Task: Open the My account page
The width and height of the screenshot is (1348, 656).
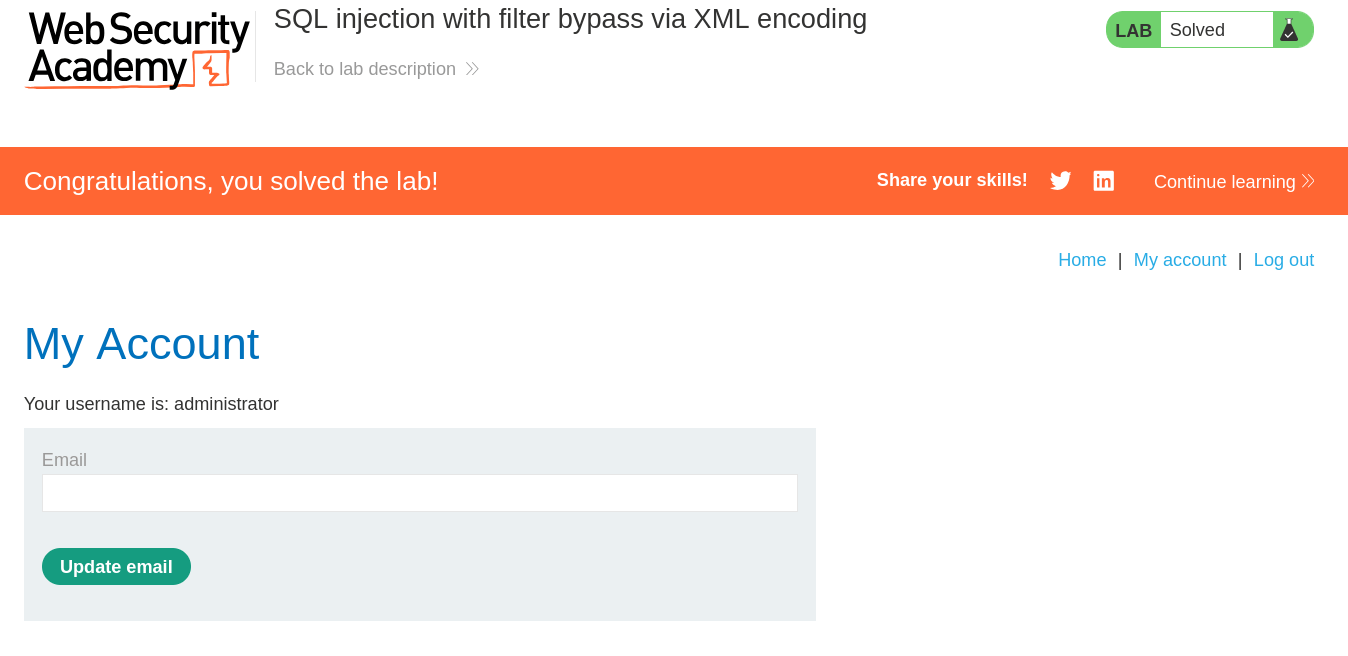Action: coord(1180,260)
